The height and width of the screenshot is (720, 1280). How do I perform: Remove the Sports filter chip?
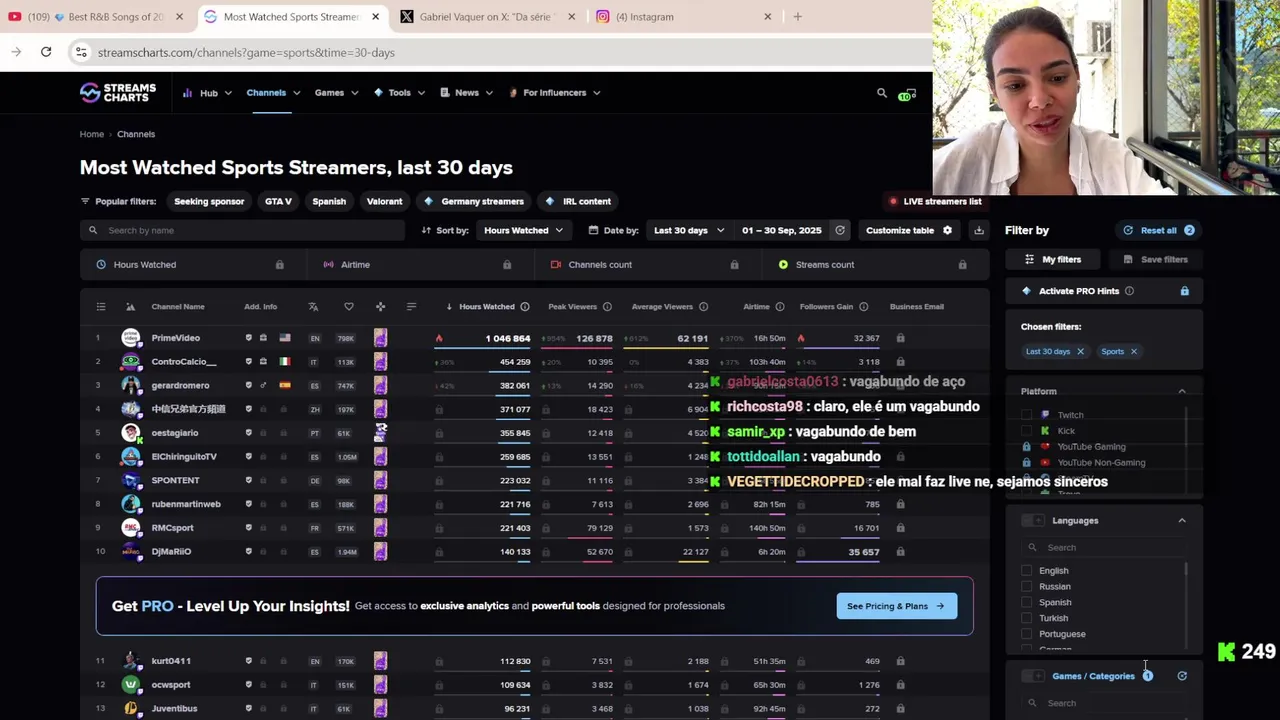[1133, 352]
